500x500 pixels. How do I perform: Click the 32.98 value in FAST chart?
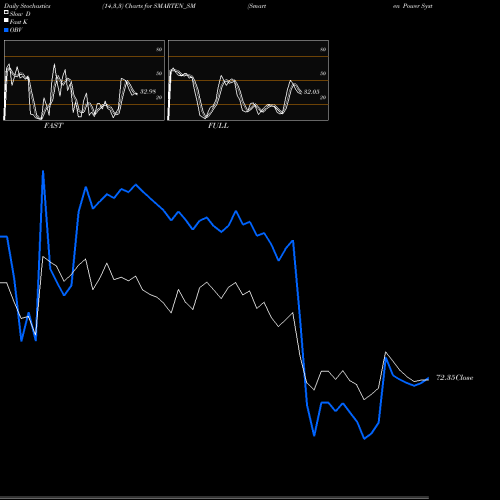pos(148,91)
